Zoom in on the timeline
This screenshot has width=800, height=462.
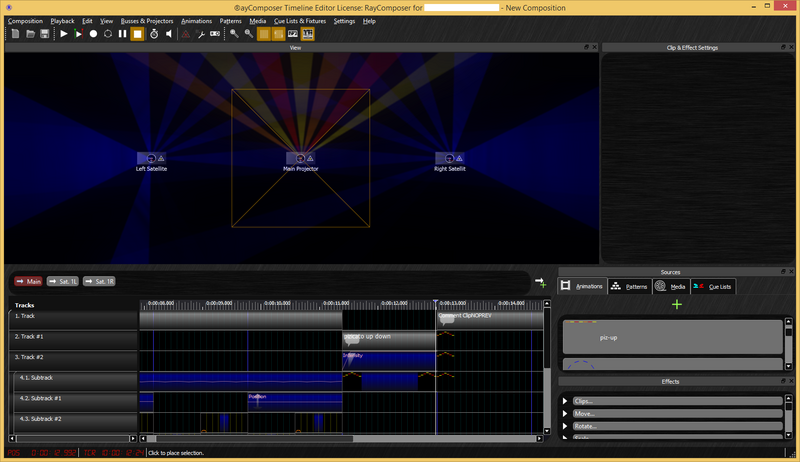pyautogui.click(x=234, y=34)
